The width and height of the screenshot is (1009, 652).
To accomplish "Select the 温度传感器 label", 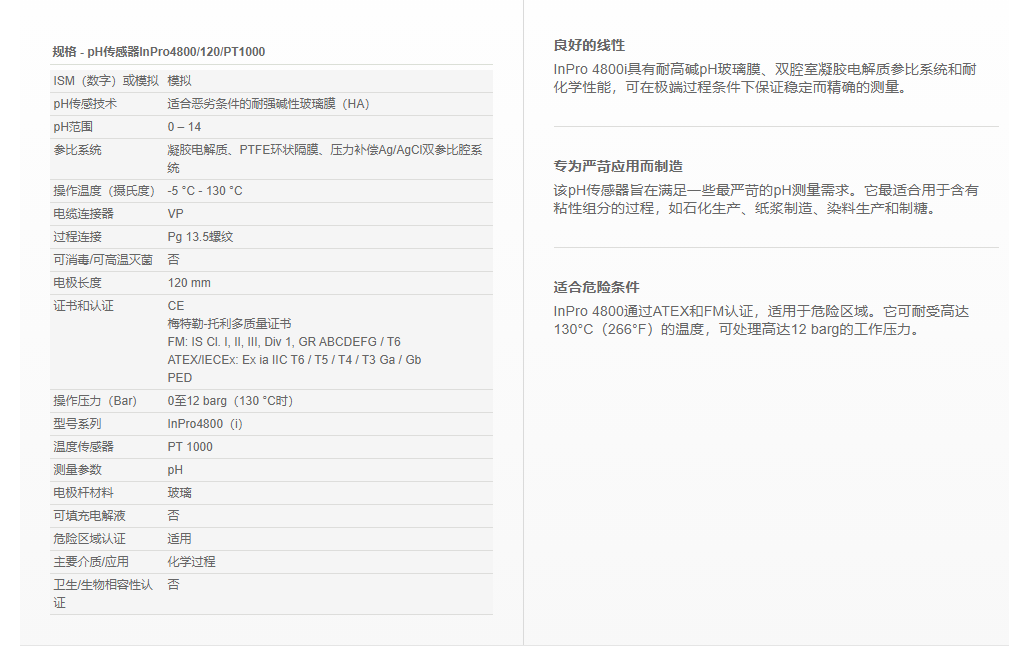I will [x=83, y=447].
